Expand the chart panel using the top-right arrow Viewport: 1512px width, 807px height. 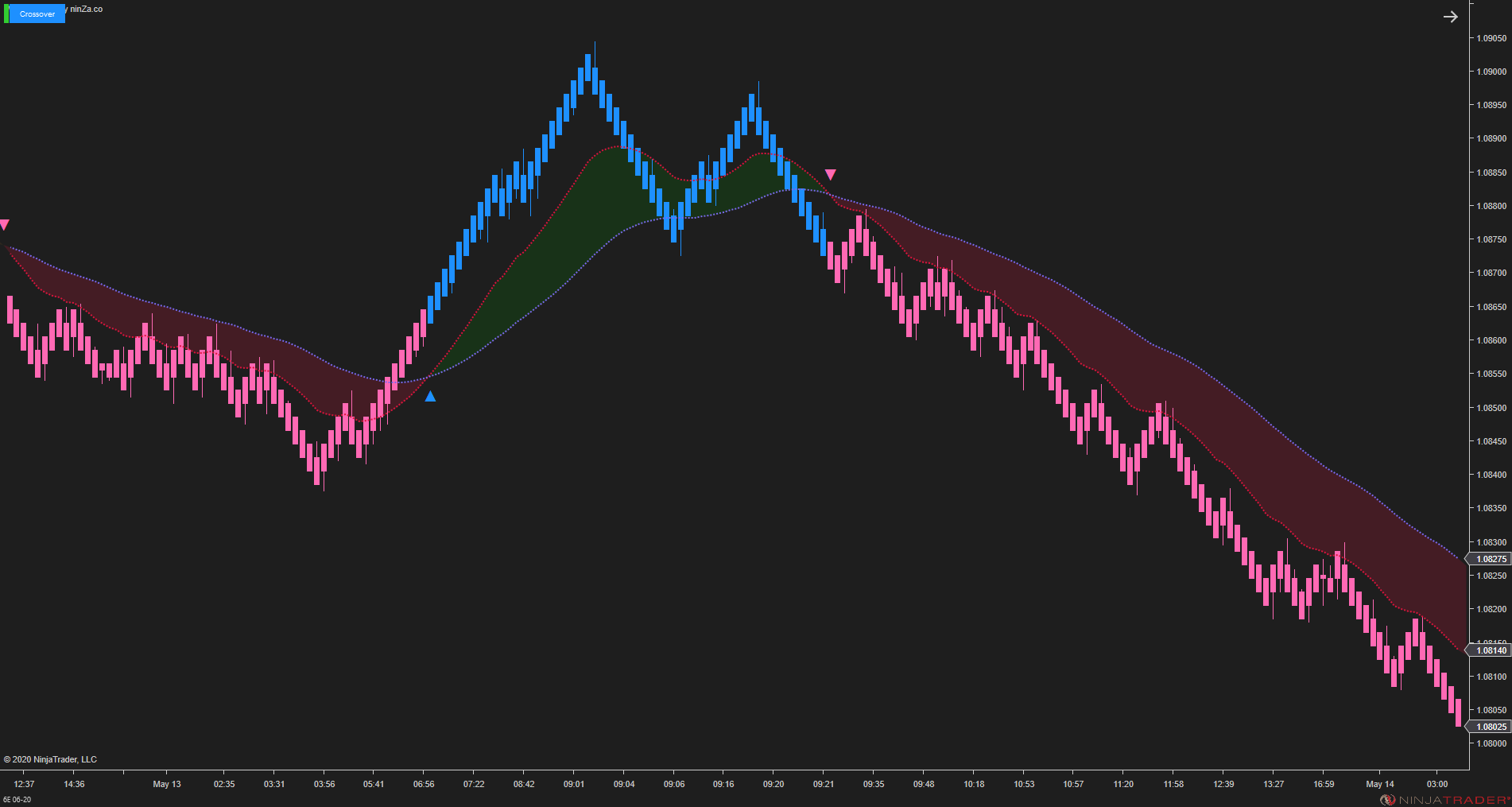(1451, 16)
